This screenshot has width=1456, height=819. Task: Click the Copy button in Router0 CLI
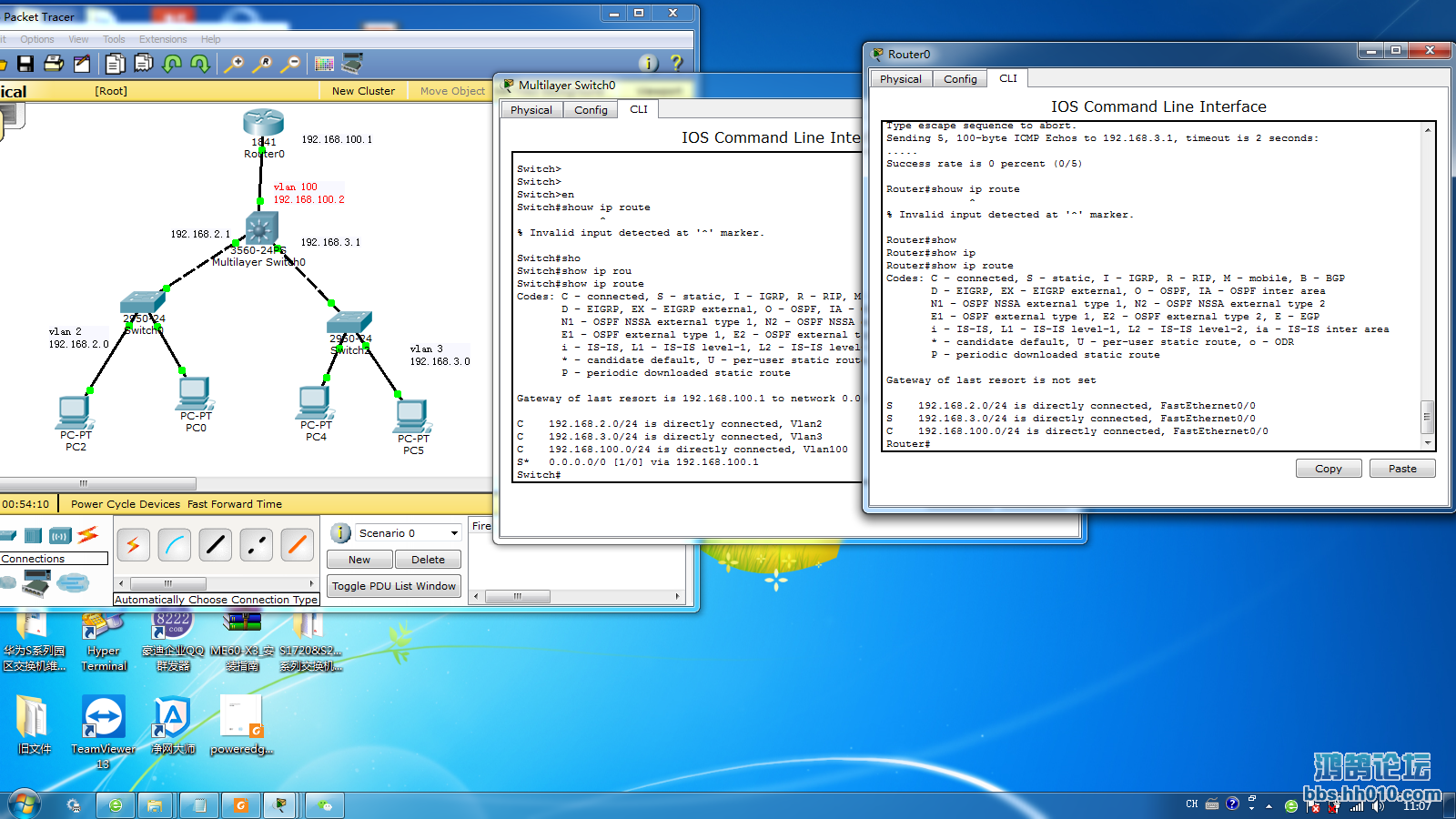1329,469
